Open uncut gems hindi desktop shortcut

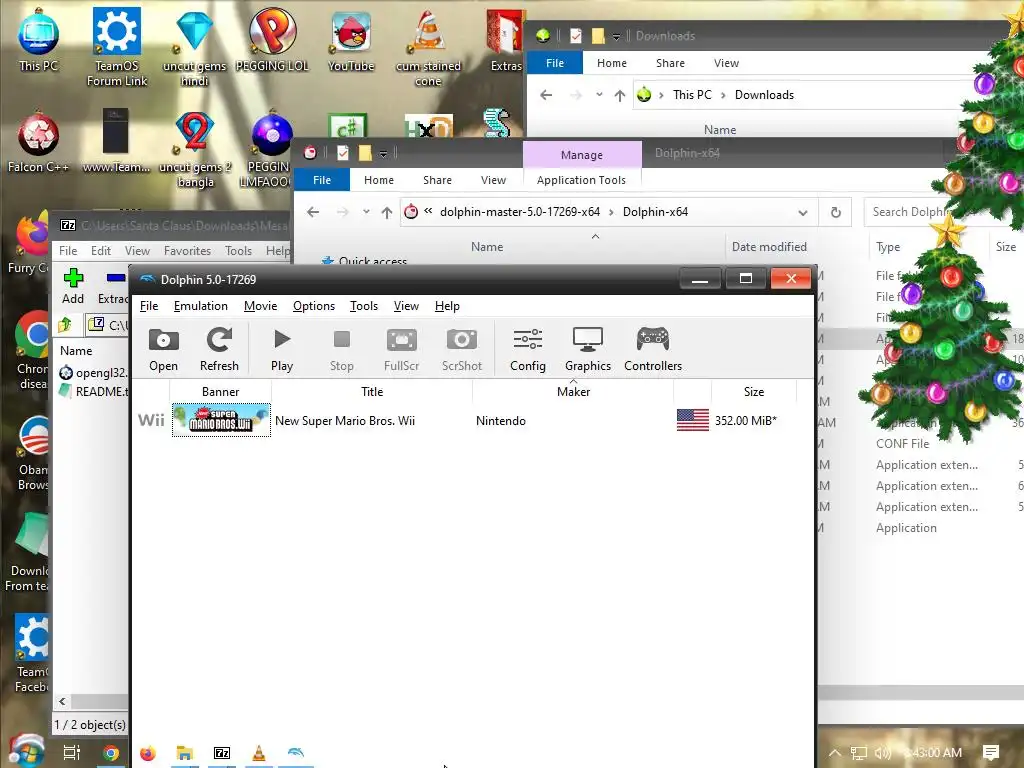194,47
